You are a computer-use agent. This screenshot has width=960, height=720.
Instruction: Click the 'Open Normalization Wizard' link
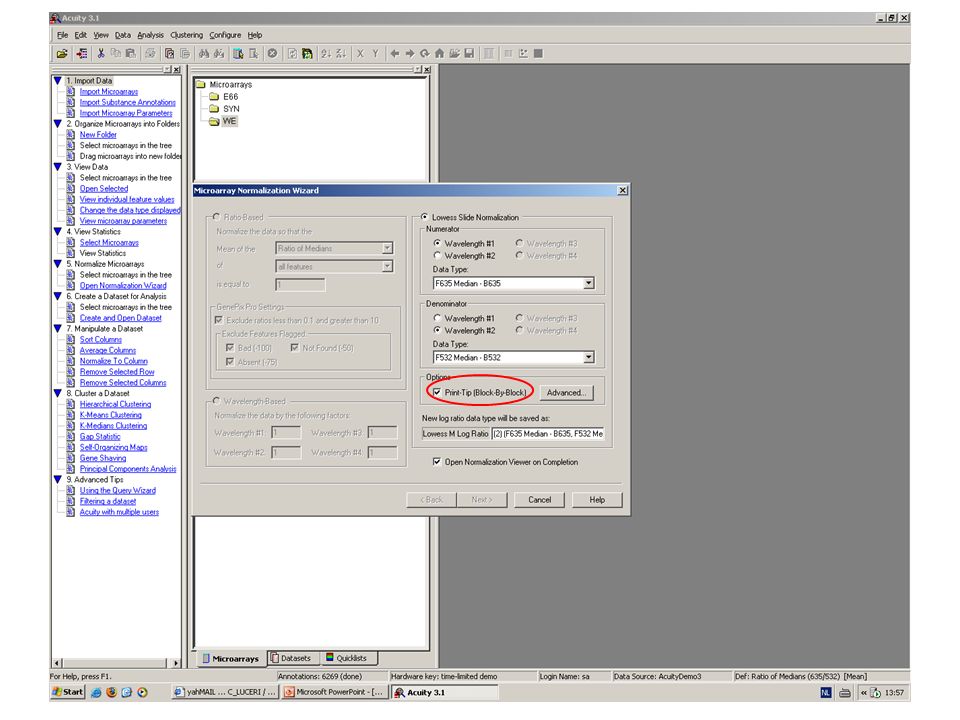(x=122, y=285)
